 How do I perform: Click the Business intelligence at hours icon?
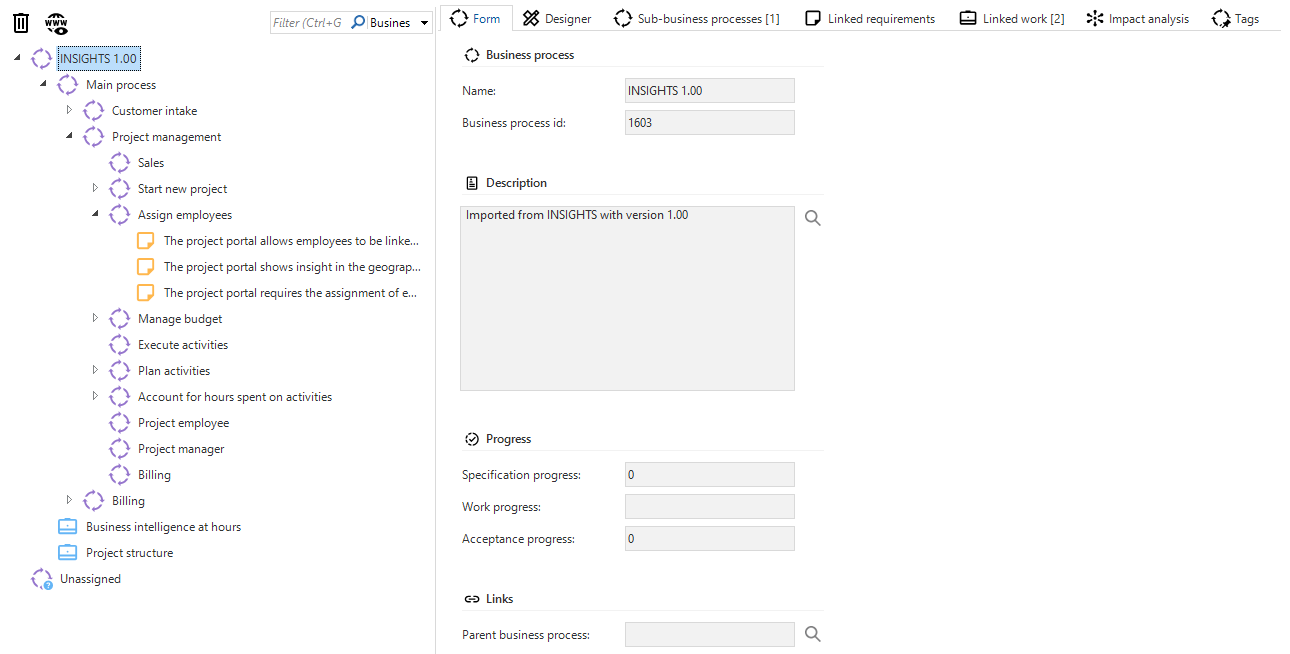(x=68, y=527)
